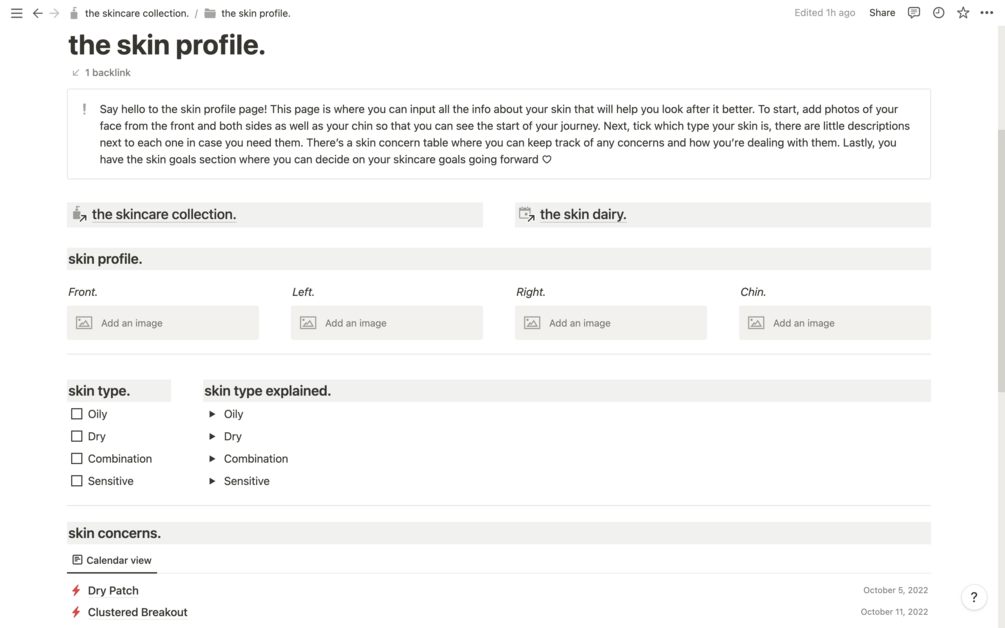
Task: Enable the Combination skin type checkbox
Action: coord(77,459)
